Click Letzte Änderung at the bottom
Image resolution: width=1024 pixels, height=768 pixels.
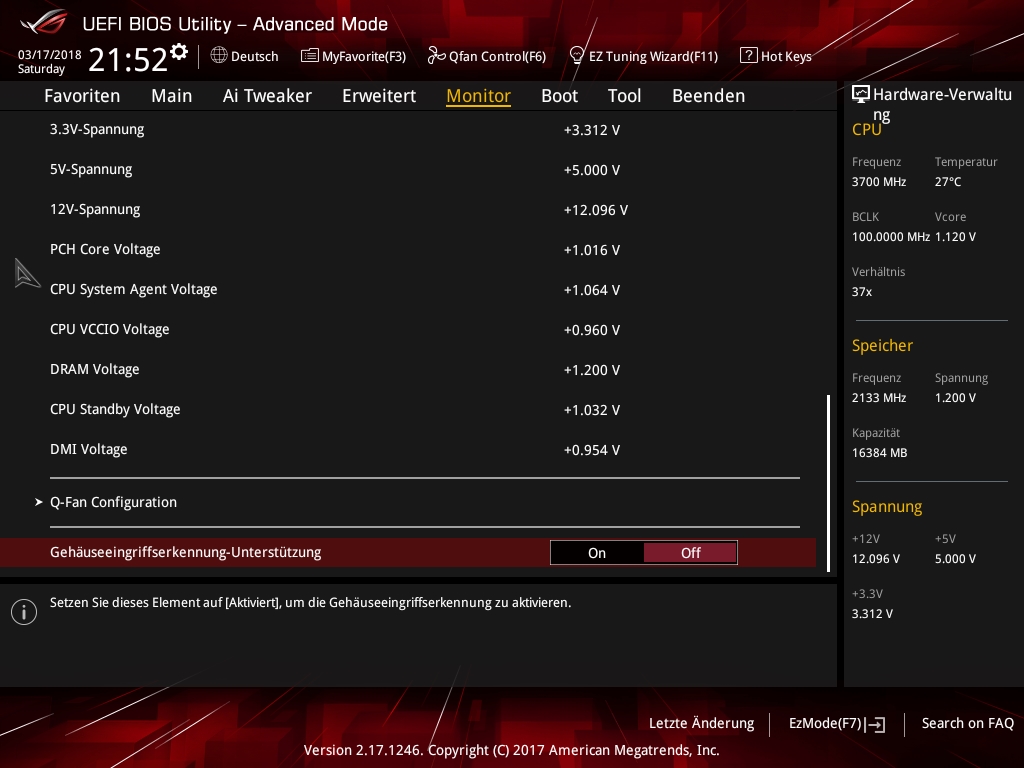(701, 724)
